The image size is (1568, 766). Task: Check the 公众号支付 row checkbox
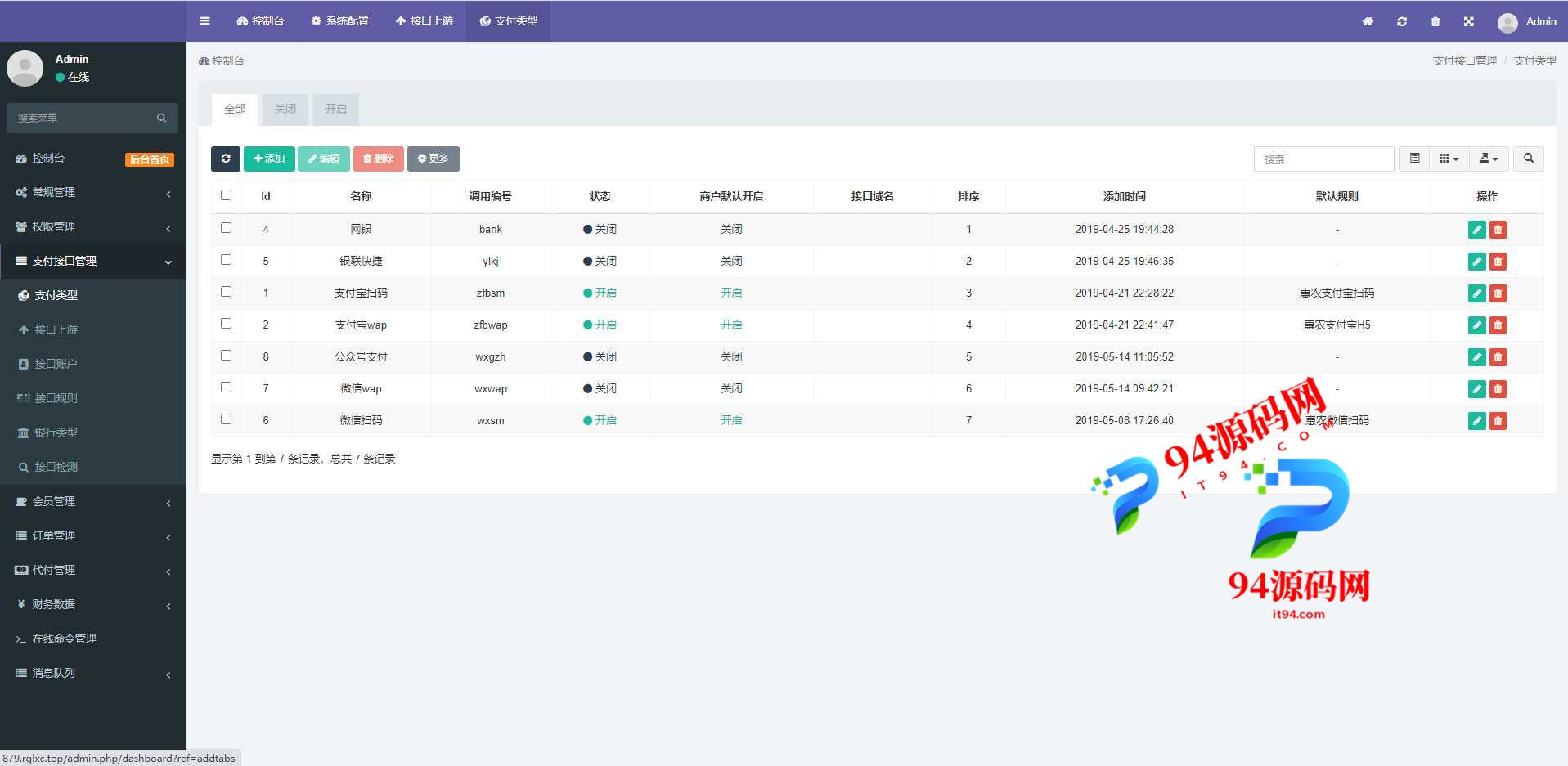226,356
